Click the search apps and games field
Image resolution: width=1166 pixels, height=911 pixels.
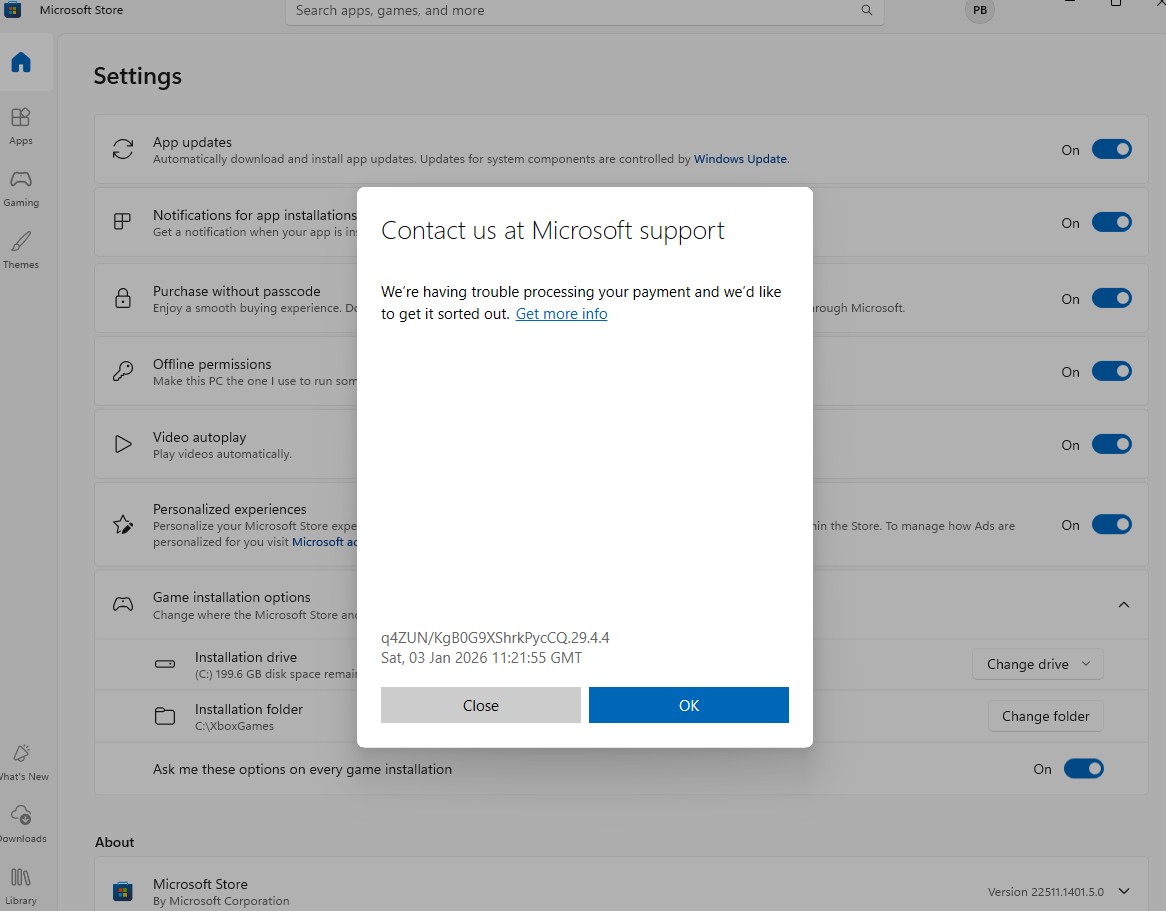coord(584,11)
